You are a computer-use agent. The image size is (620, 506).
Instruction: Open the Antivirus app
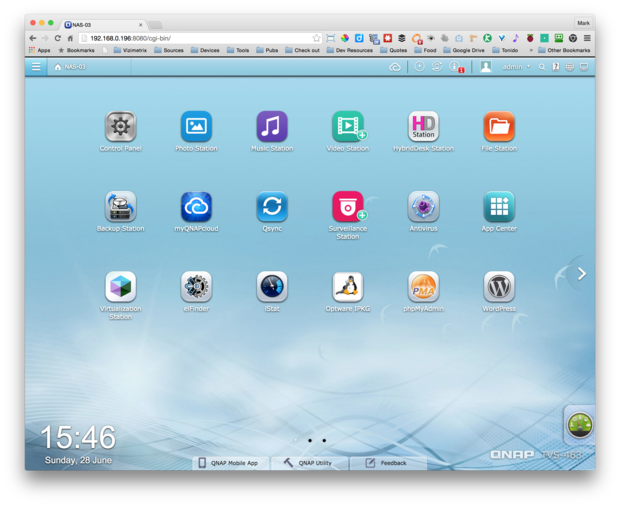pos(423,206)
